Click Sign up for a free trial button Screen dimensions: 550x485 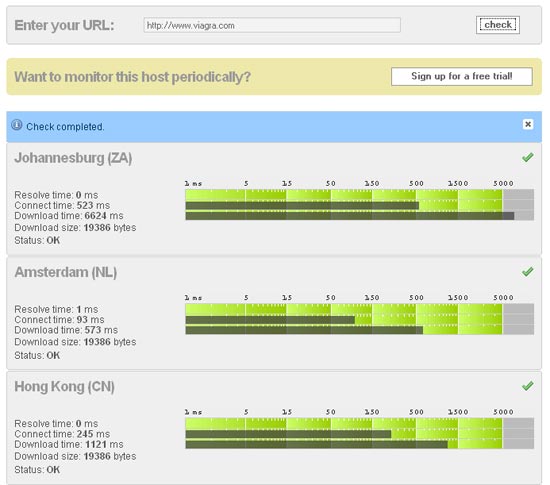(462, 76)
